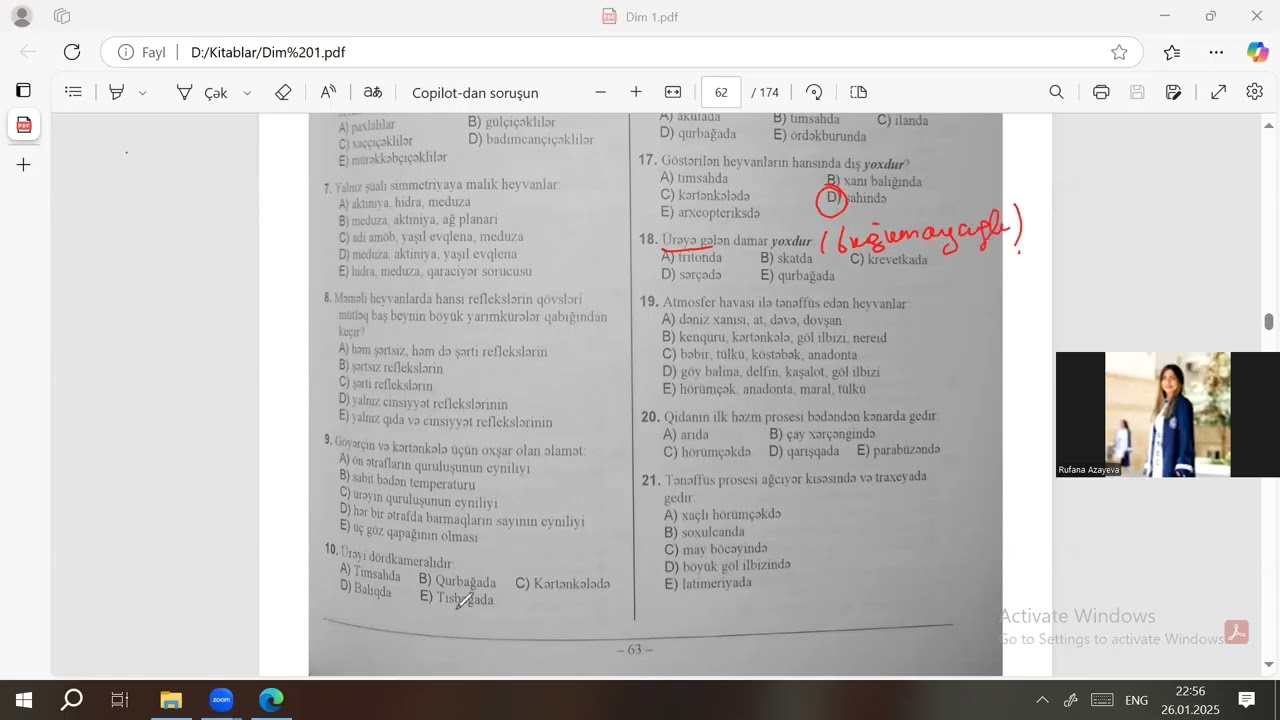1280x720 pixels.
Task: Click the Edge icon on the taskbar
Action: pos(271,700)
